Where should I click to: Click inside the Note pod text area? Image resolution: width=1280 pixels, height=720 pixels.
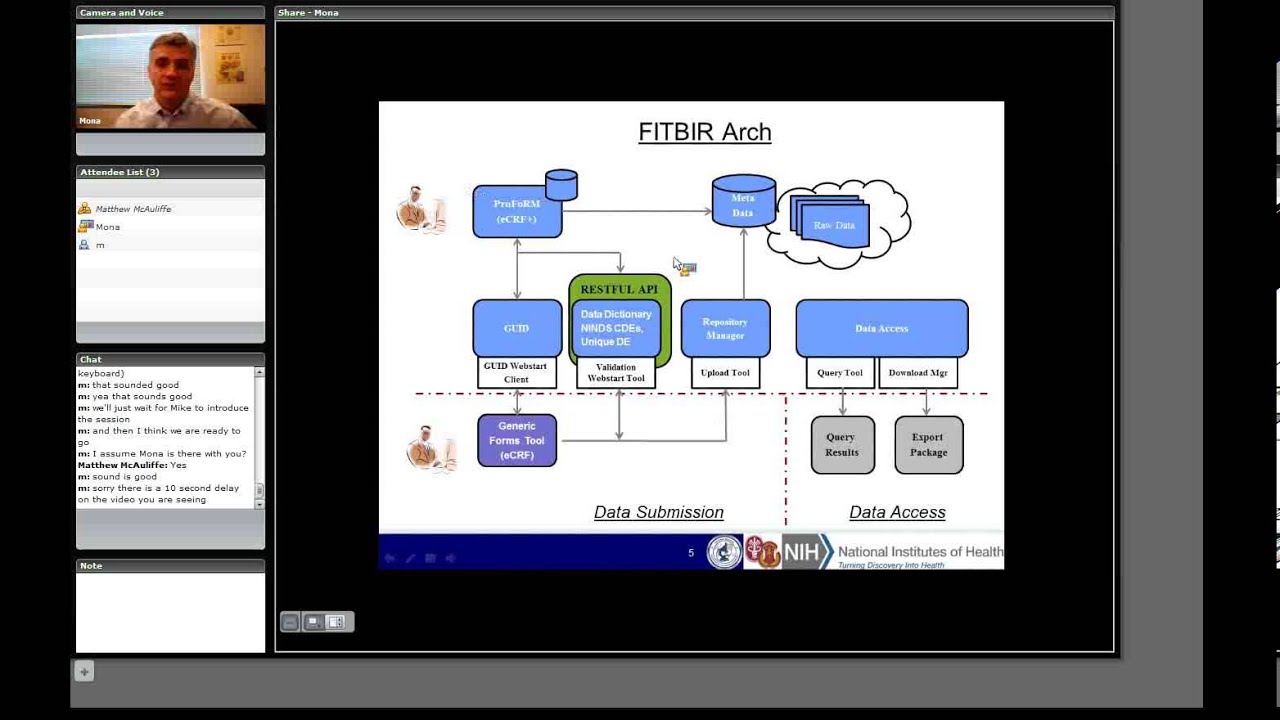pos(171,612)
